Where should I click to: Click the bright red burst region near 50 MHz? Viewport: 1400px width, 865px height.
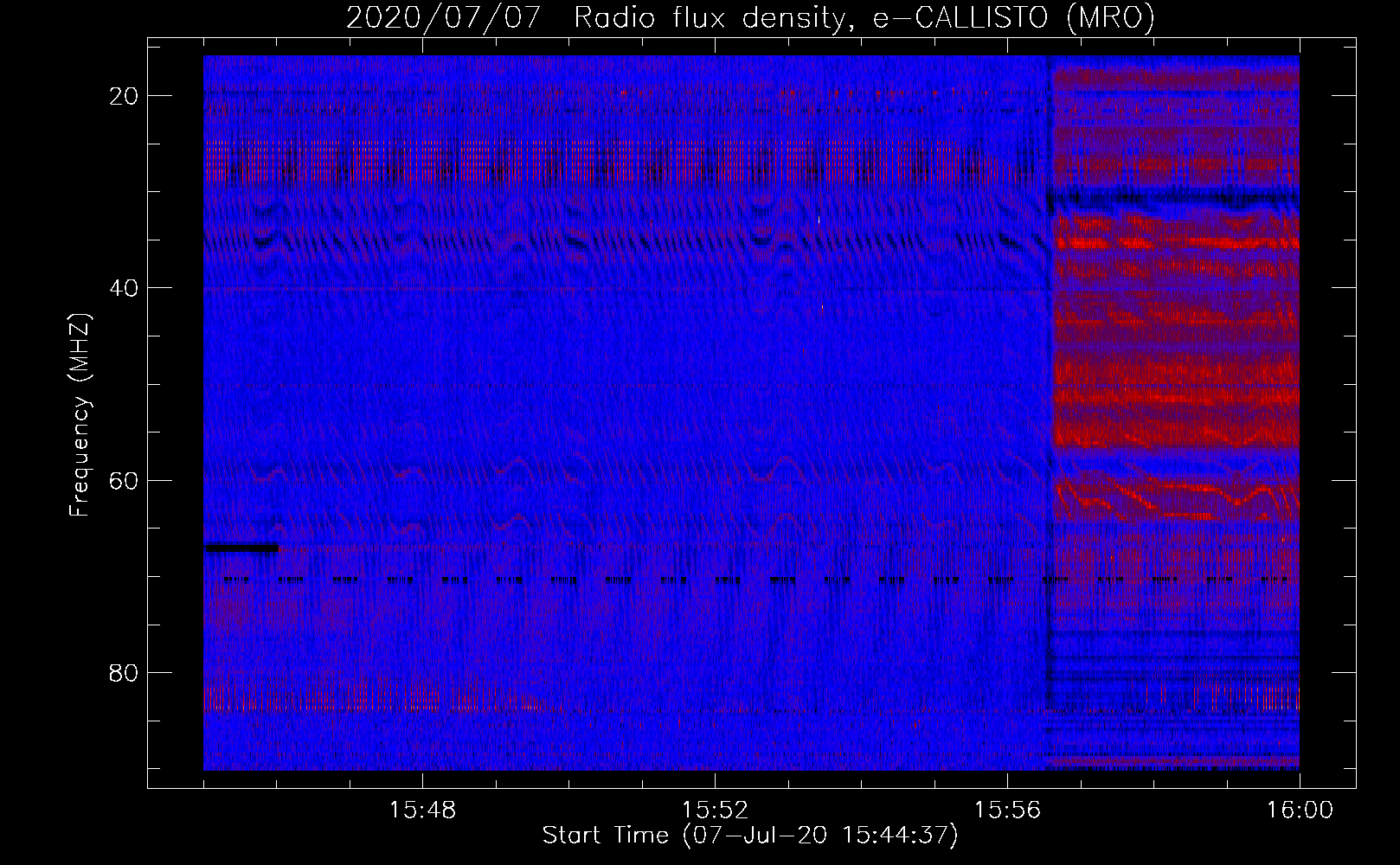click(x=1175, y=400)
